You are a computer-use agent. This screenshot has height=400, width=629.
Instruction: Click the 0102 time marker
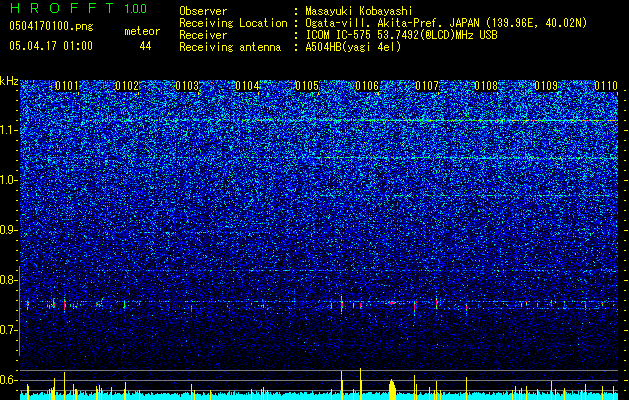[127, 86]
